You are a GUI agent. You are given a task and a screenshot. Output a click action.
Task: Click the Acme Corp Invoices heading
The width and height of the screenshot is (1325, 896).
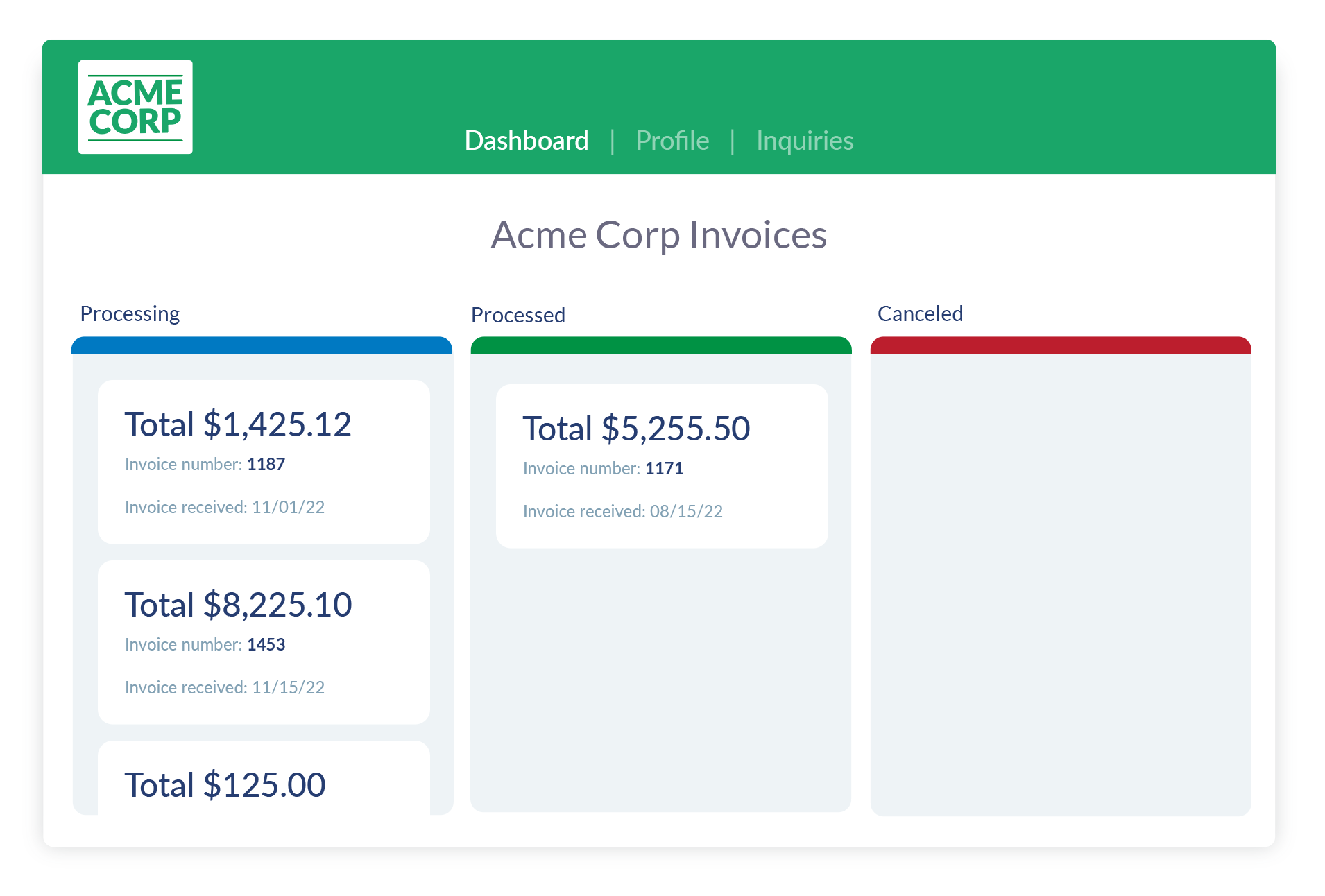click(658, 235)
